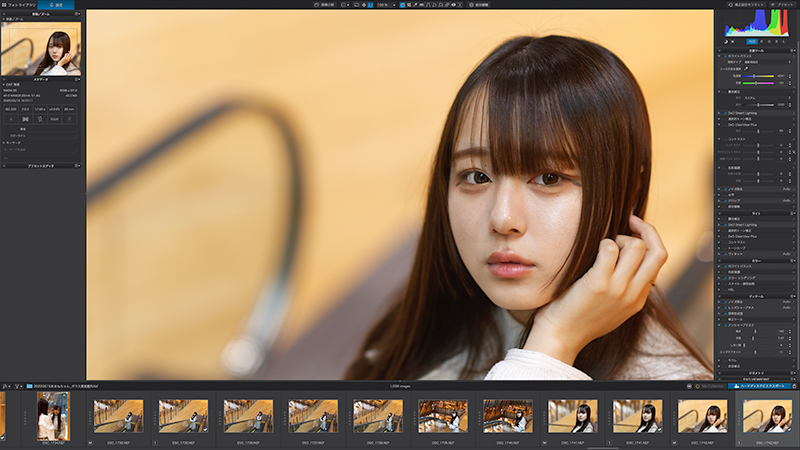Open the メタデータ palette menu icon
The height and width of the screenshot is (450, 800).
click(77, 79)
